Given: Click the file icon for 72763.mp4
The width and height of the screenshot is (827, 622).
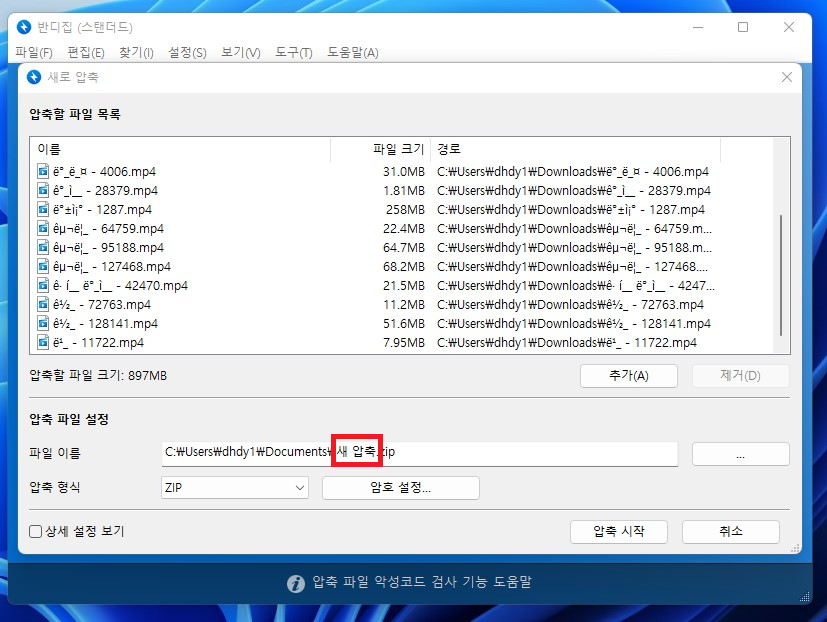Looking at the screenshot, I should [43, 304].
